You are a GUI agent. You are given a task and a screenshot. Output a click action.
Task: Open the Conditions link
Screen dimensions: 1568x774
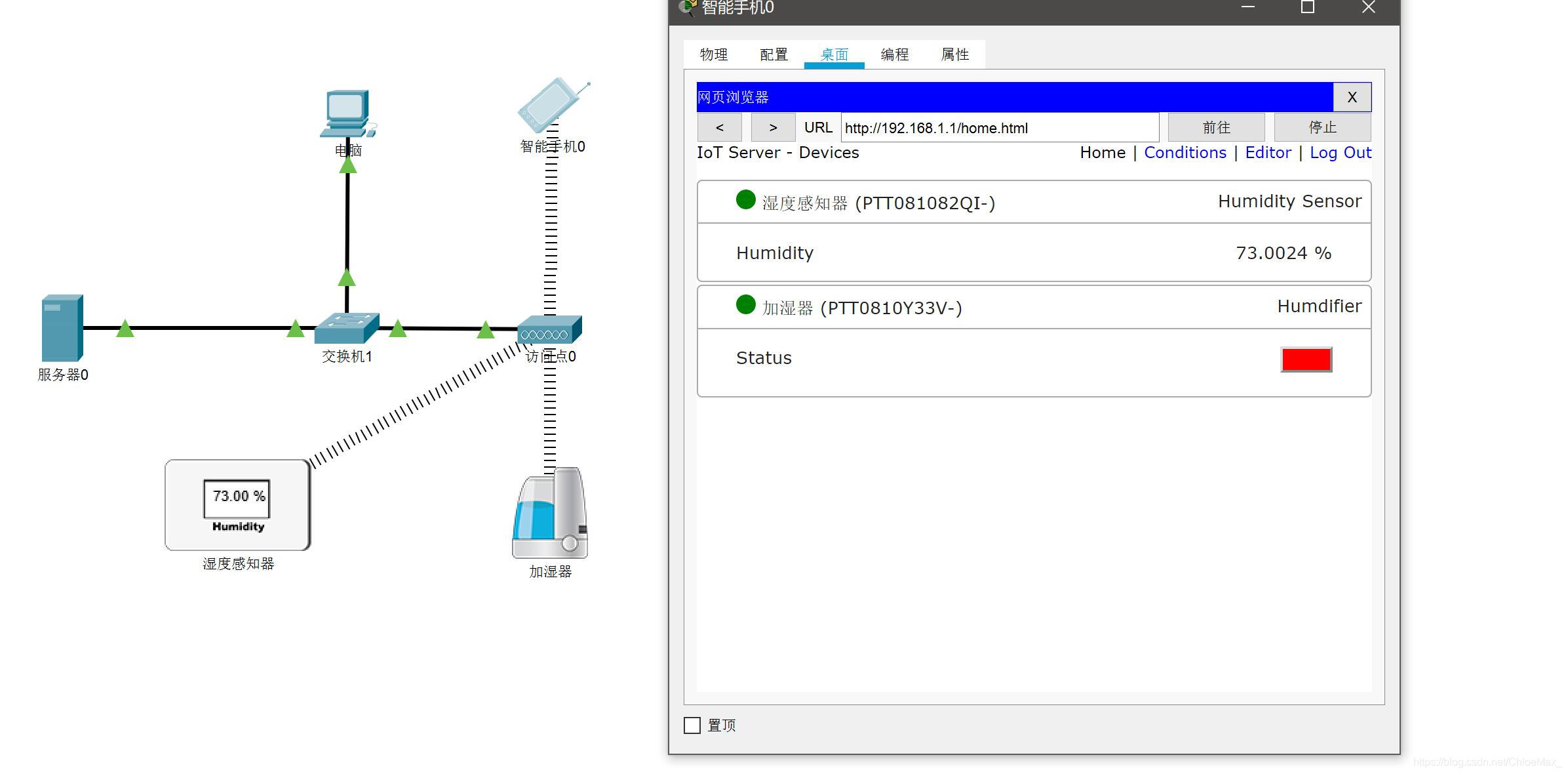1185,153
